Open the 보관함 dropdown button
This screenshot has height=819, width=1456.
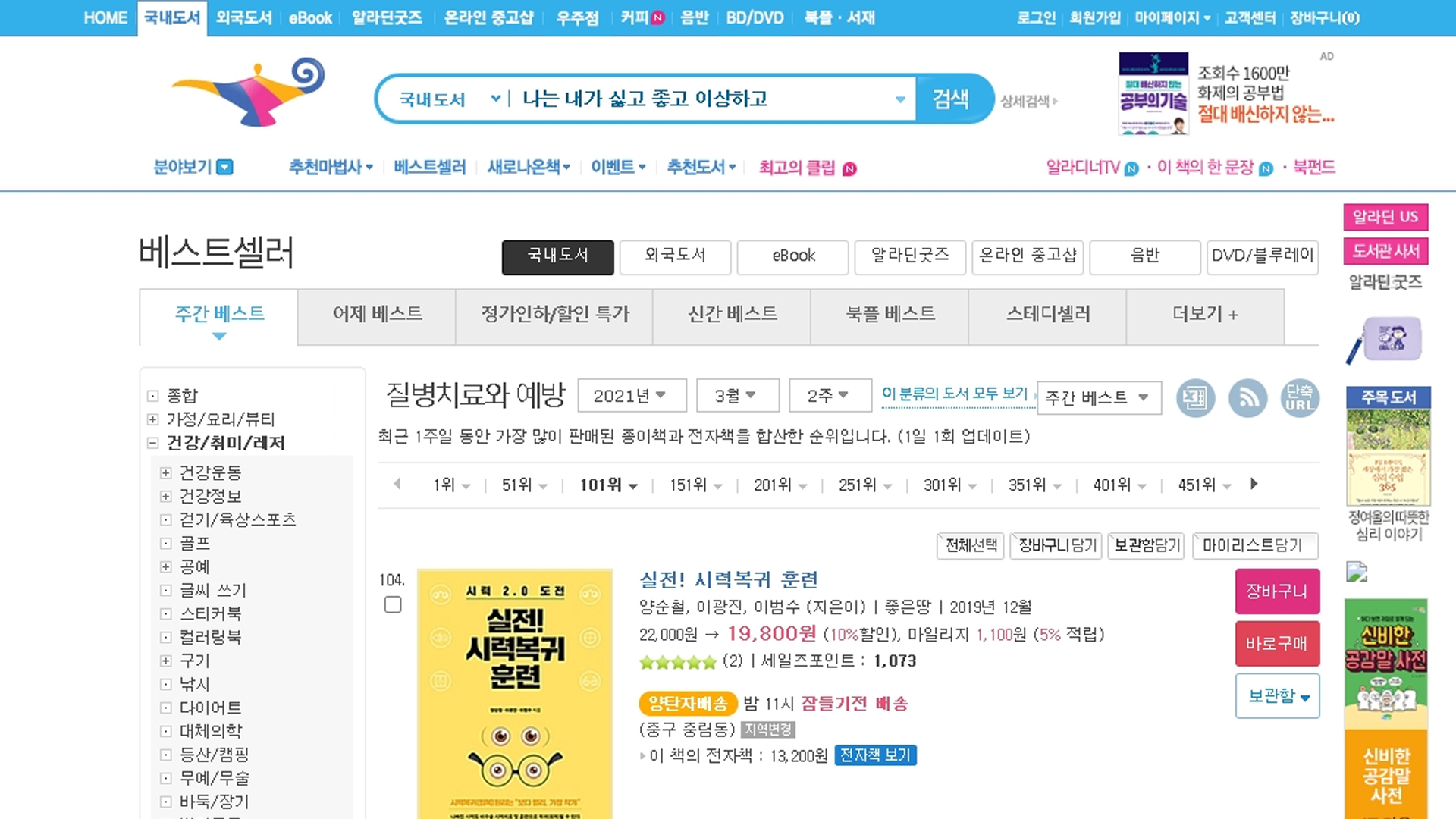pyautogui.click(x=1277, y=696)
